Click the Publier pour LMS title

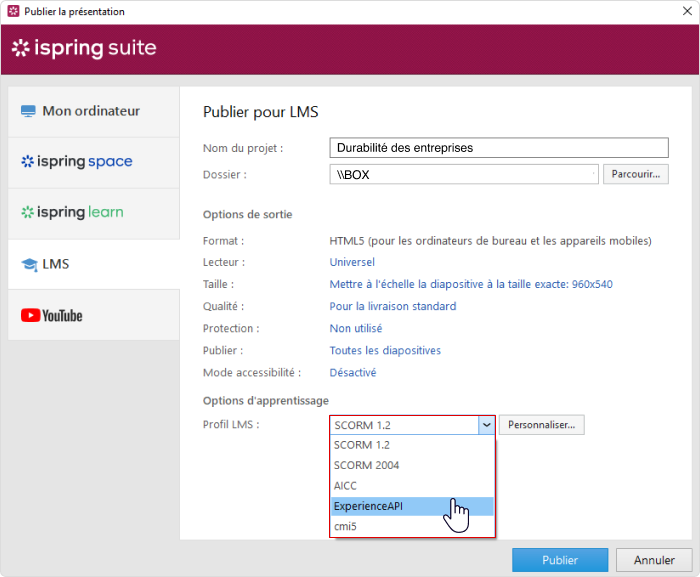tap(261, 112)
